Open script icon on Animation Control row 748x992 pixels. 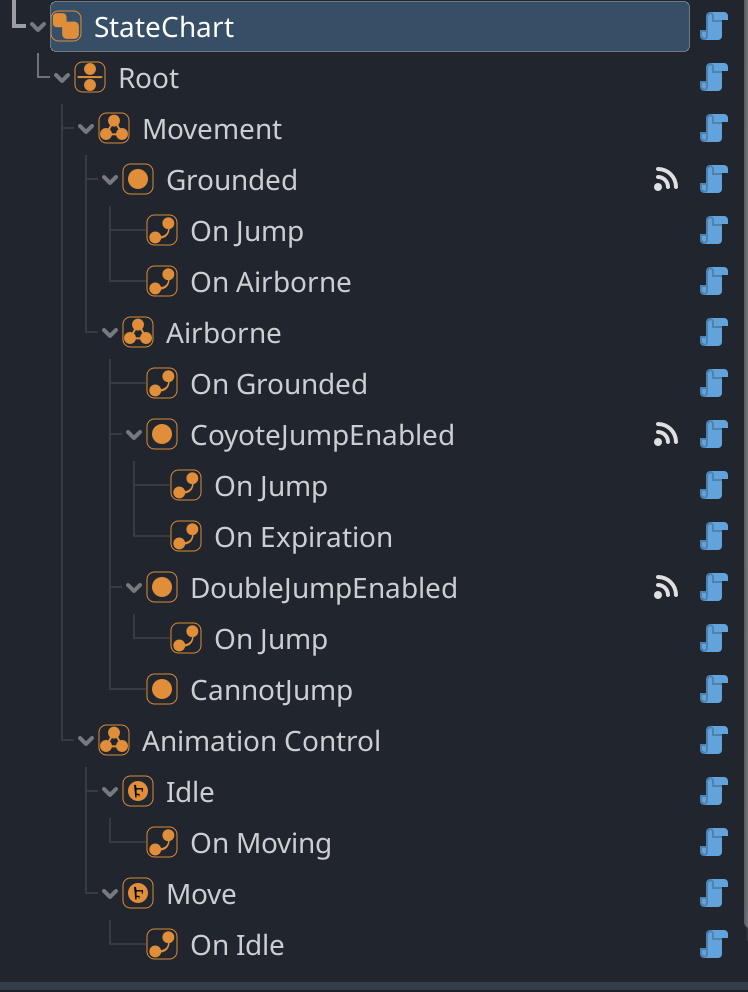coord(714,740)
